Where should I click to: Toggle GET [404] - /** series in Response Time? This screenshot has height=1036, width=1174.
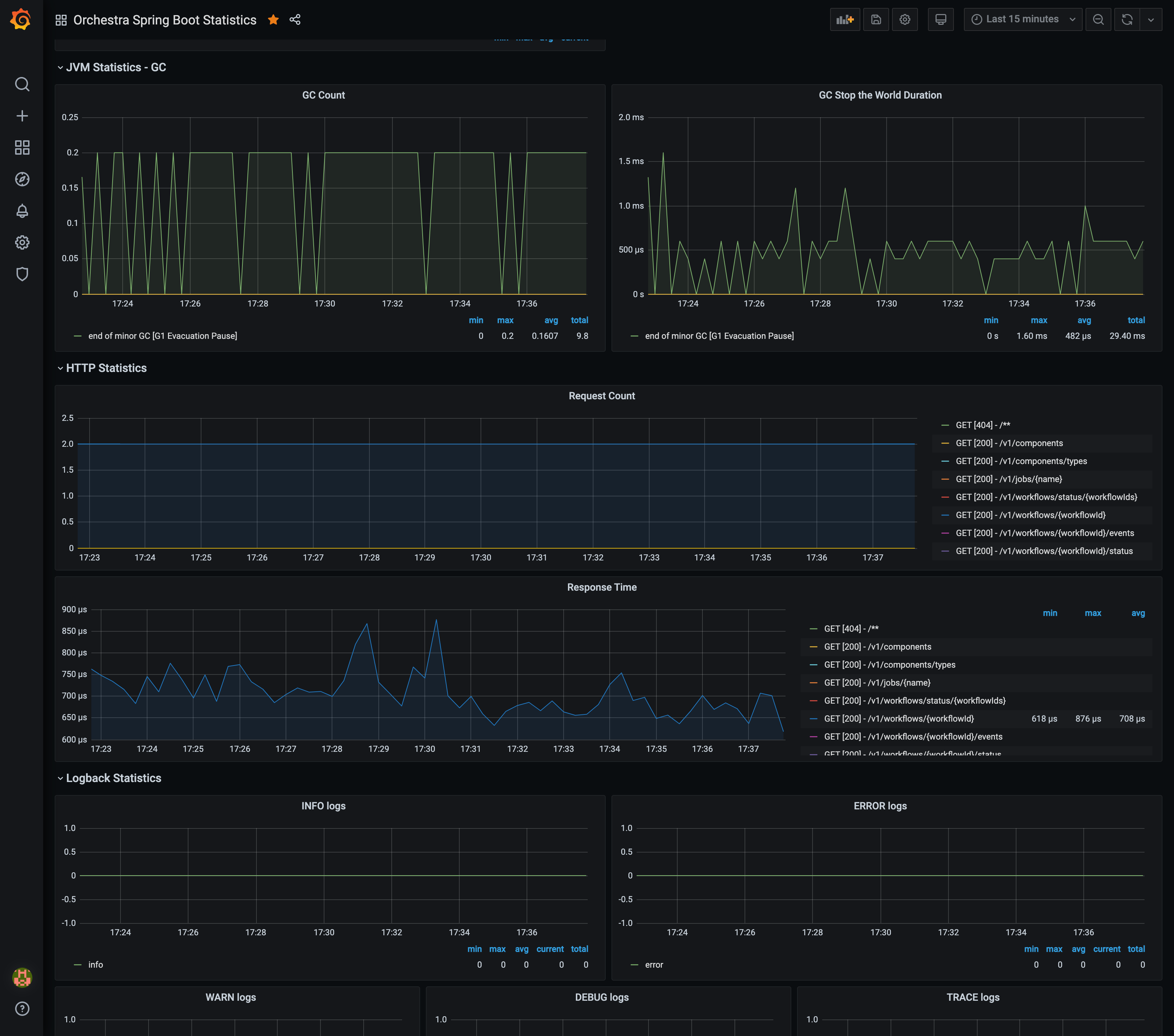[x=851, y=628]
